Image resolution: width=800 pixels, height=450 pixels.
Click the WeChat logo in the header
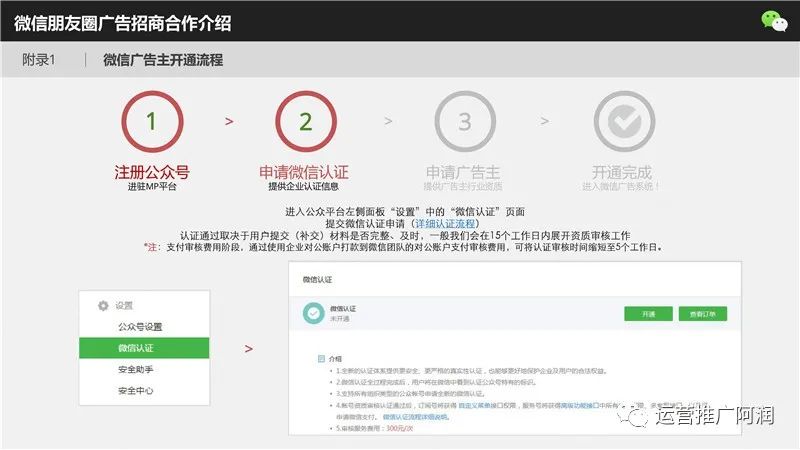click(774, 21)
